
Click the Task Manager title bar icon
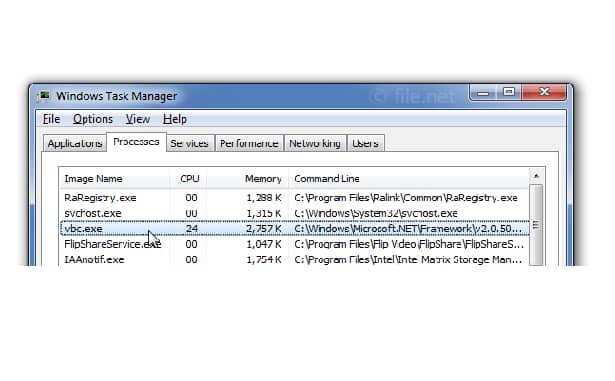[44, 96]
